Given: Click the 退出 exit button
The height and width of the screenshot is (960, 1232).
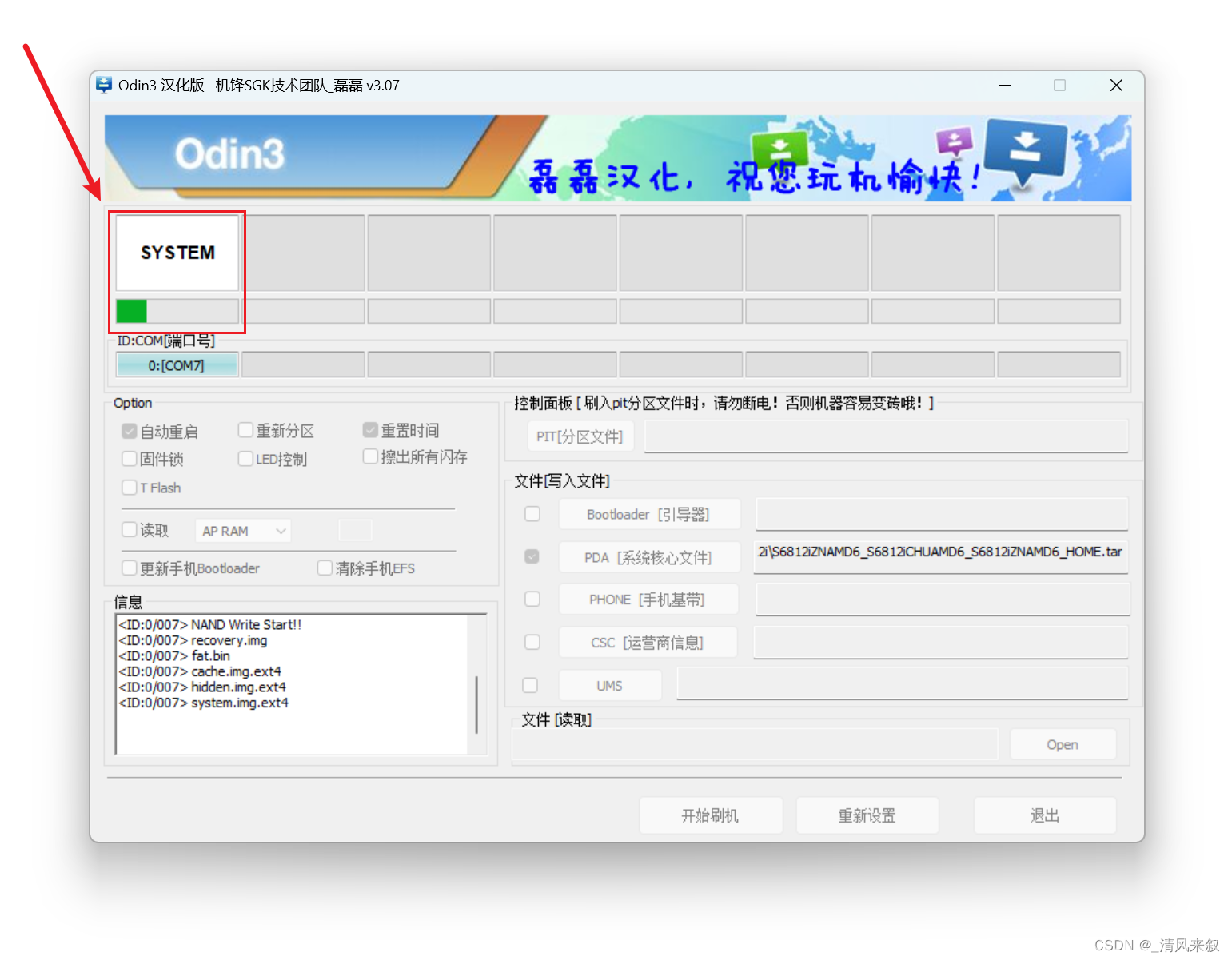Looking at the screenshot, I should click(x=1045, y=815).
